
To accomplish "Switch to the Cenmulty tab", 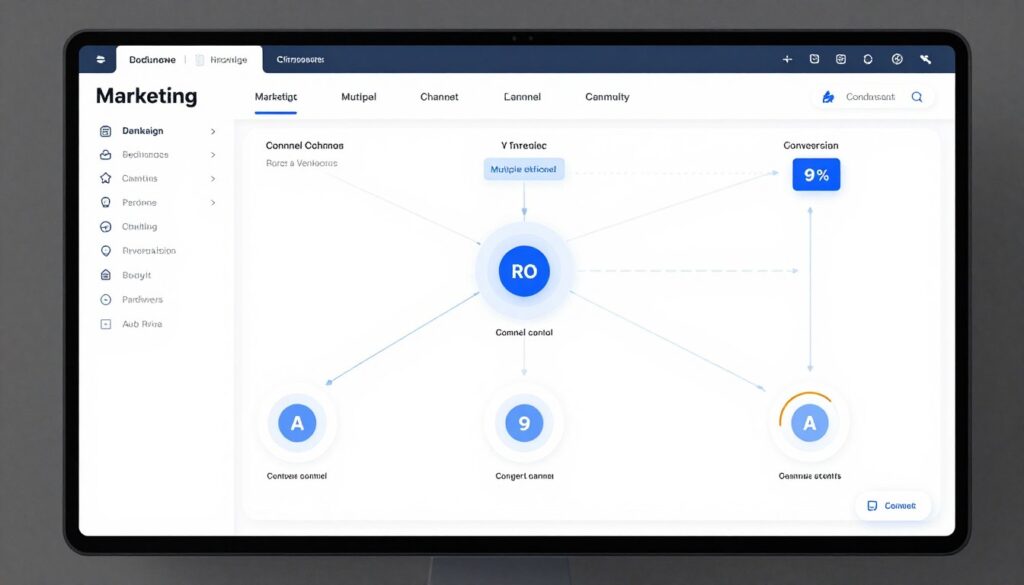I will coord(607,97).
